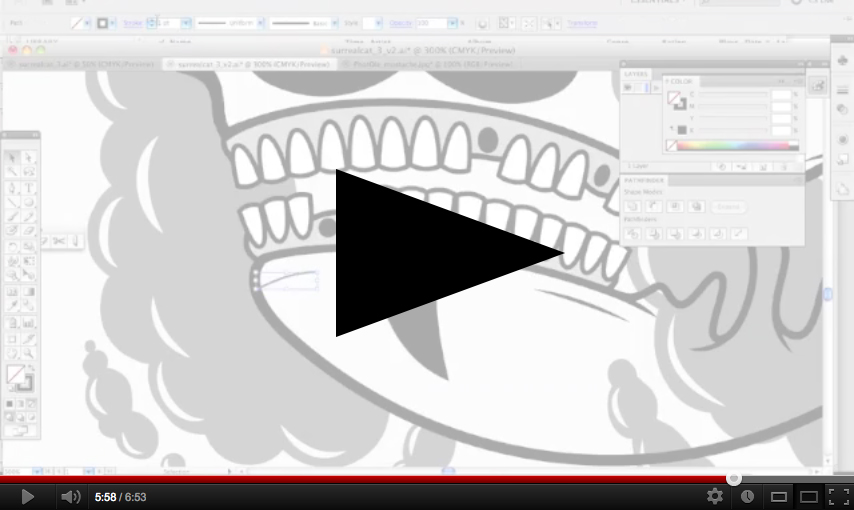Open the stroke color dropdown in control bar
Viewport: 854px width, 510px height.
coord(112,23)
